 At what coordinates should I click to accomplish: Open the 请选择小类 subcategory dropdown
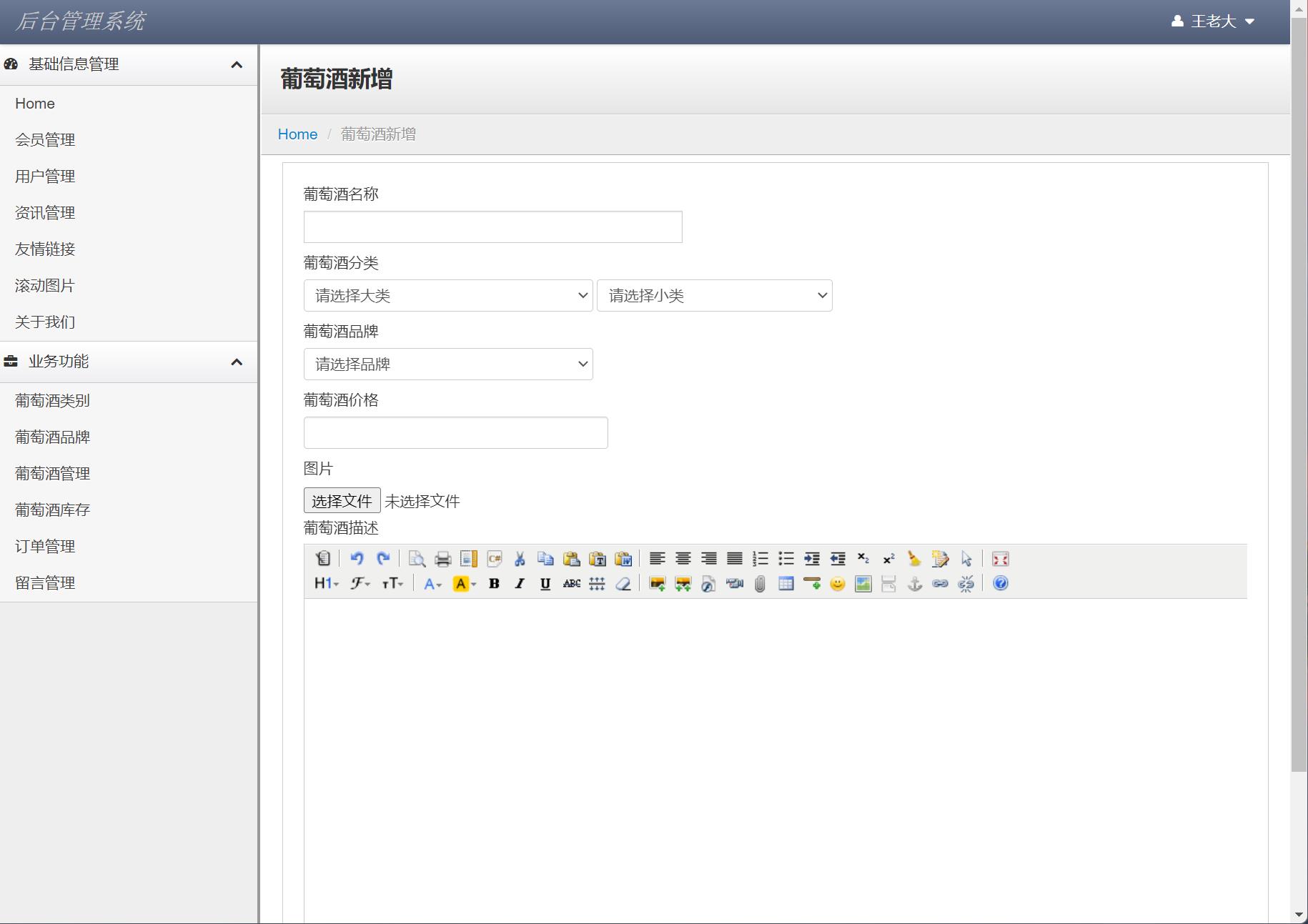pyautogui.click(x=714, y=296)
